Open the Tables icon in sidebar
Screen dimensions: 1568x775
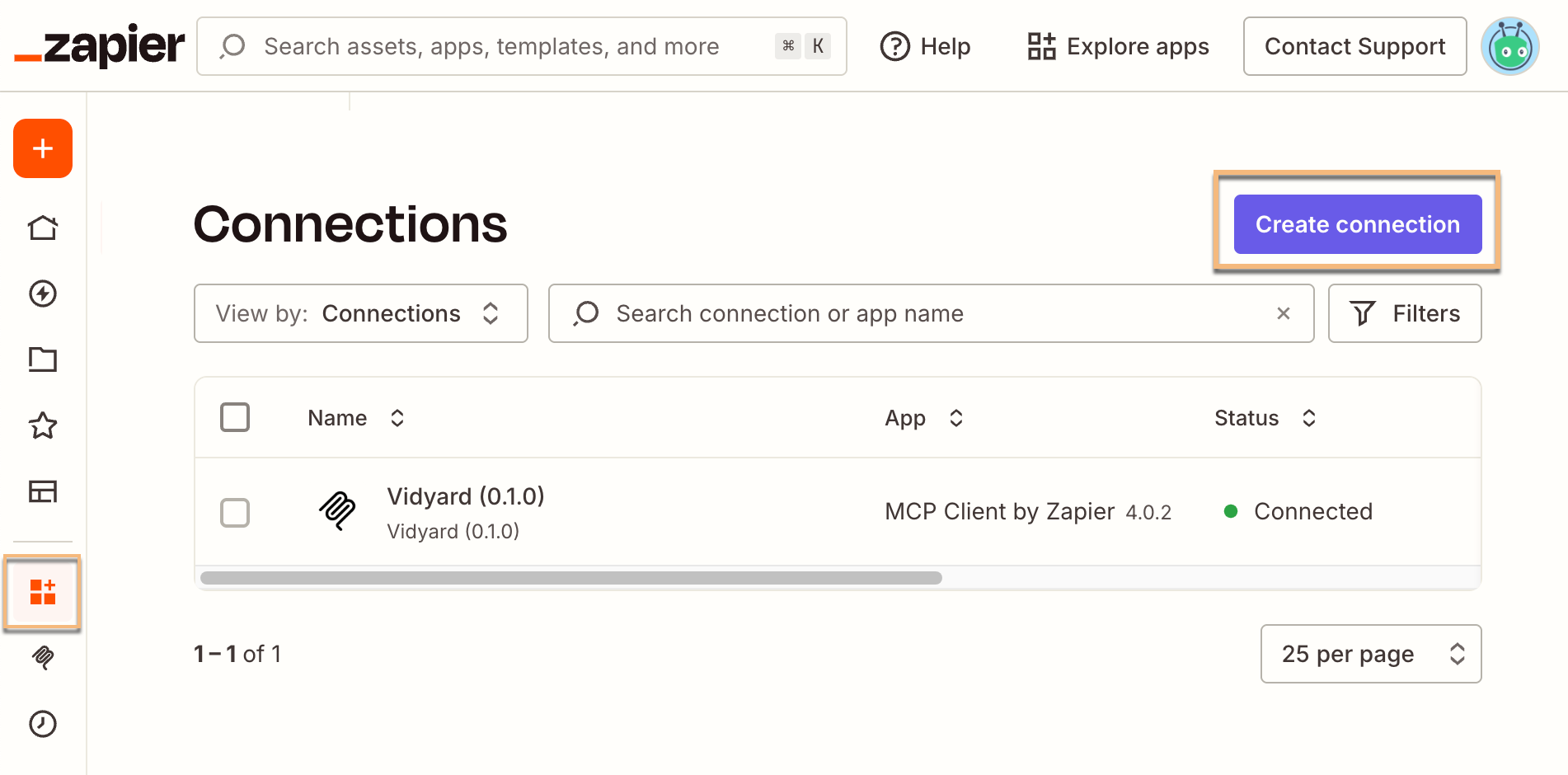coord(43,491)
